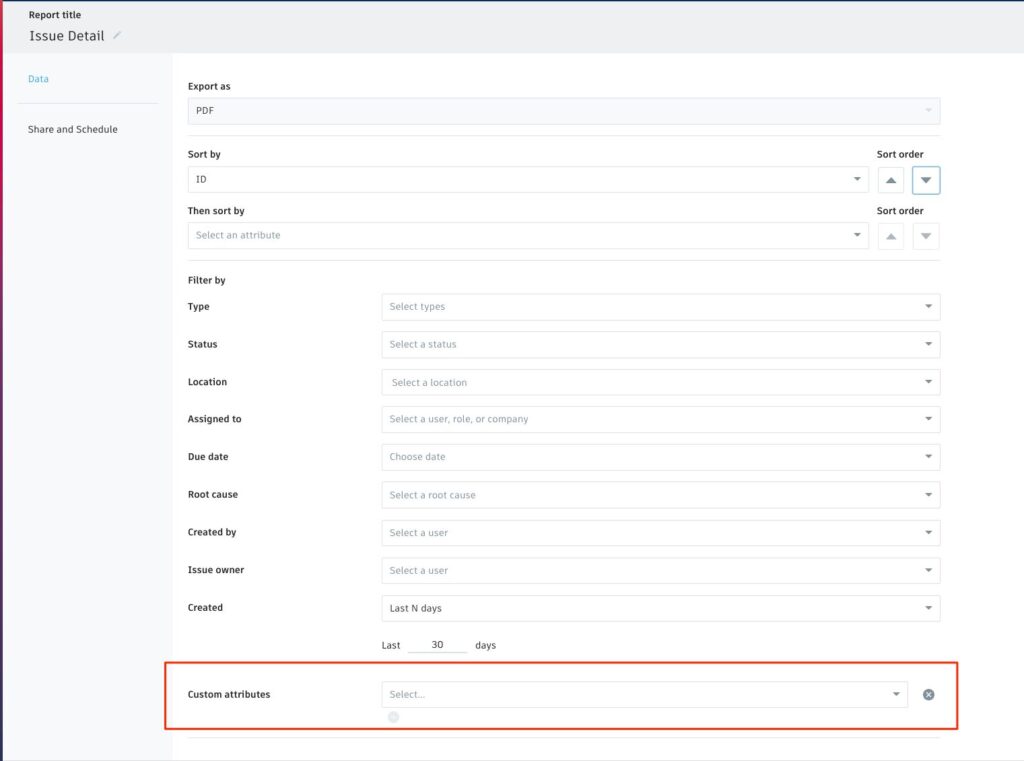The width and height of the screenshot is (1024, 761).
Task: Click the days input showing 30
Action: click(x=437, y=644)
